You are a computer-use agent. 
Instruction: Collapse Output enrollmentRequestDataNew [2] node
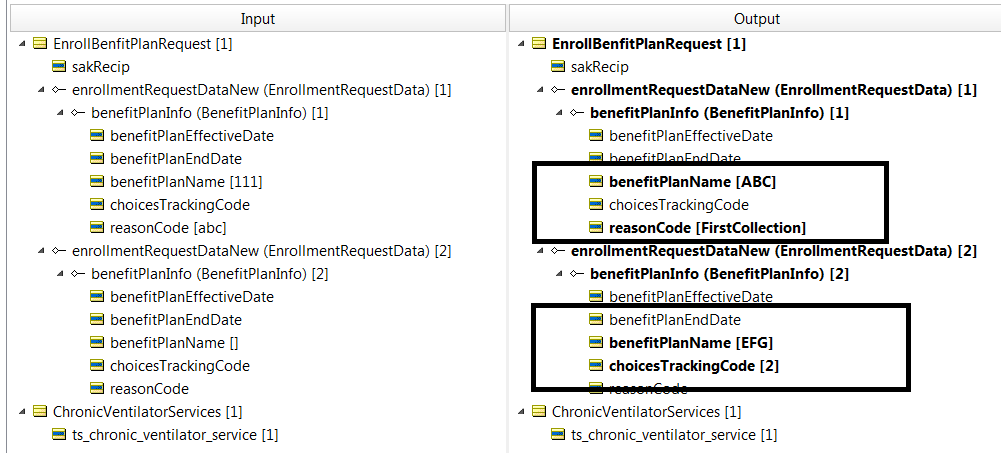coord(541,251)
